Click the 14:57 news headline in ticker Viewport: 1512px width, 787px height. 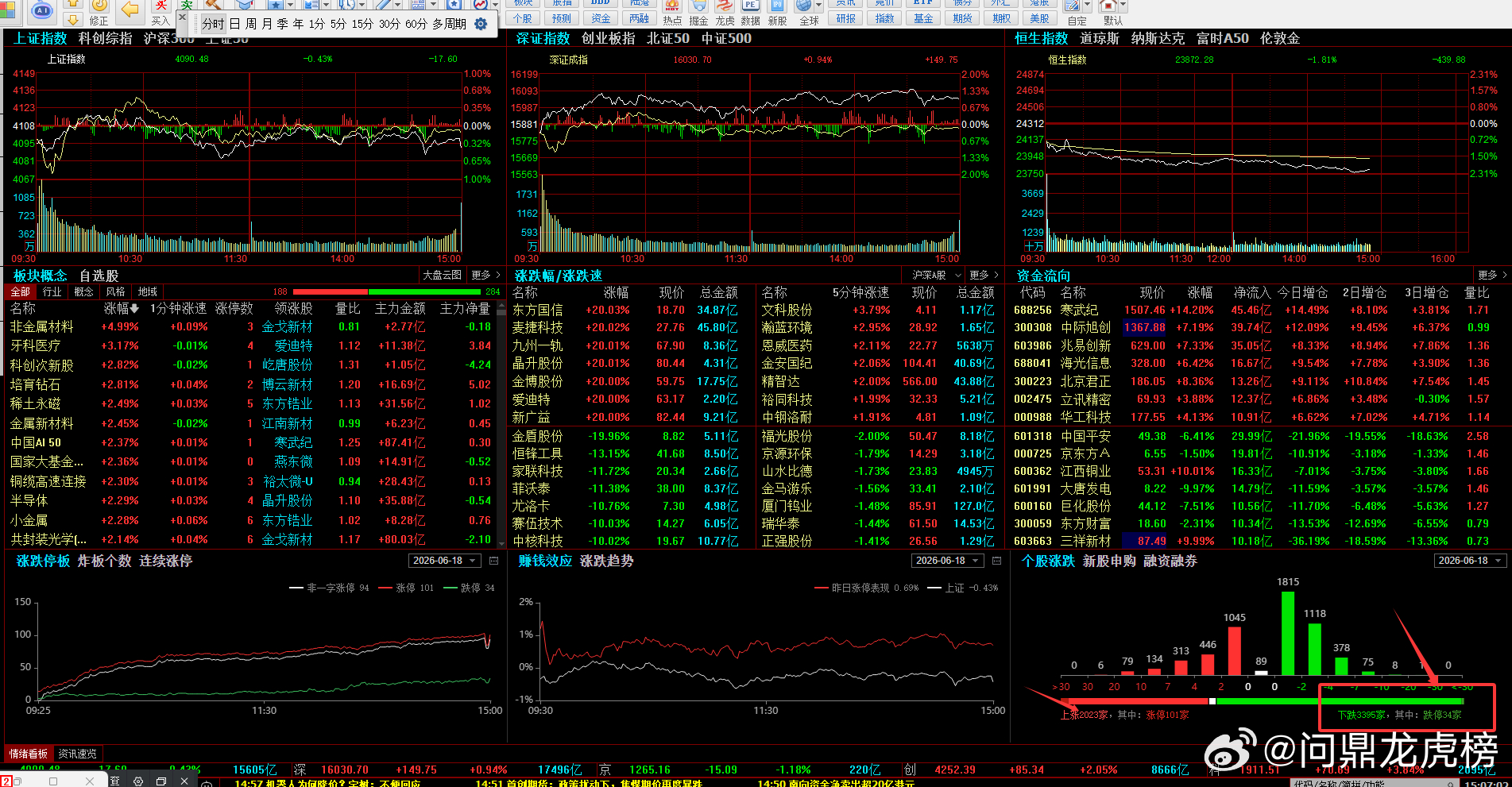click(x=328, y=783)
